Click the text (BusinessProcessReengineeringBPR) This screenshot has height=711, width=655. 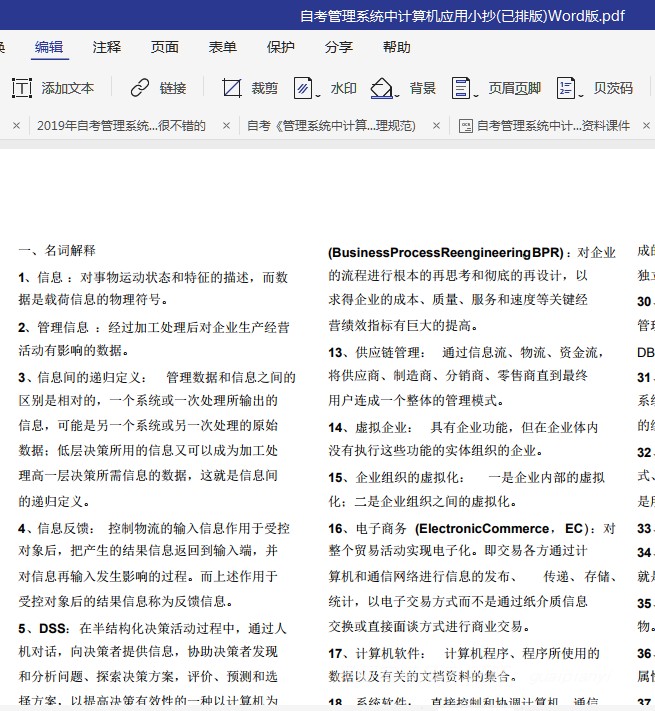click(446, 253)
